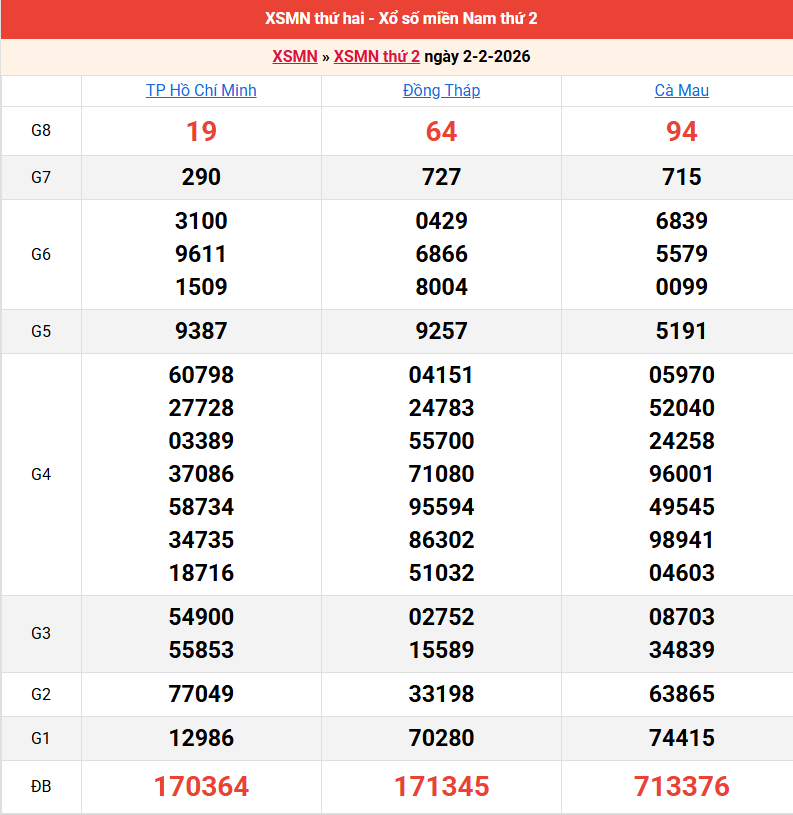Select special prize number 171345
The image size is (793, 815).
tap(441, 787)
